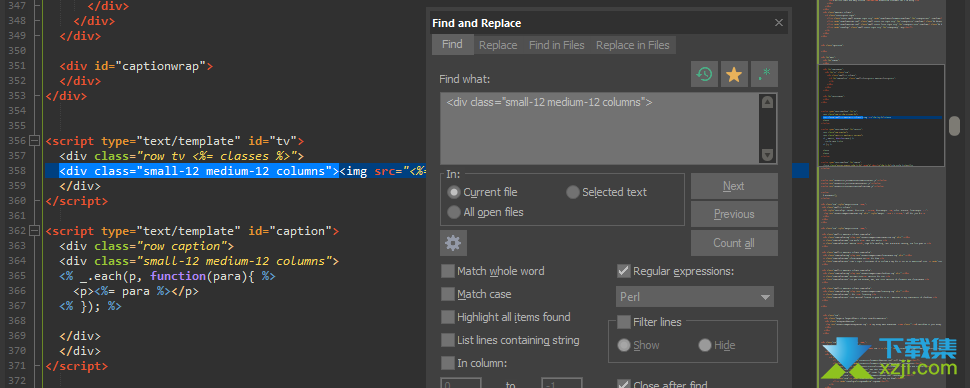Click the Next button
This screenshot has height=388, width=970.
coord(734,186)
